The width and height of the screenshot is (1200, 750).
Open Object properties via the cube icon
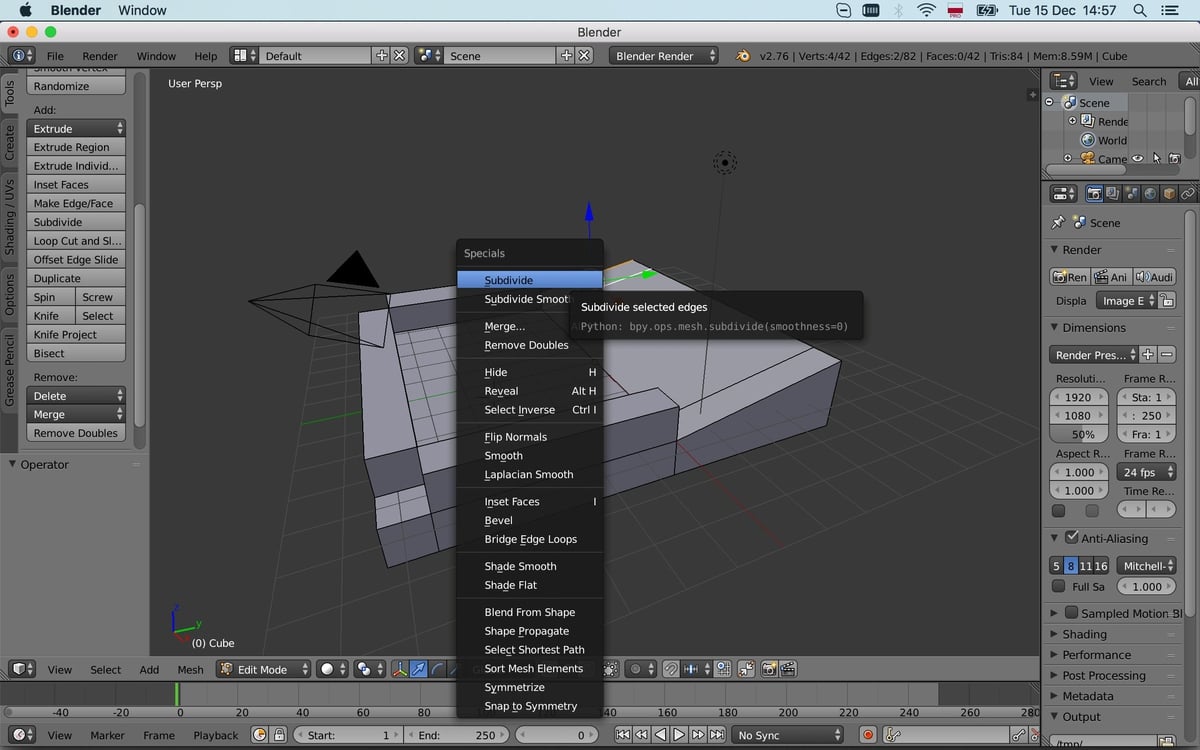click(x=1169, y=193)
